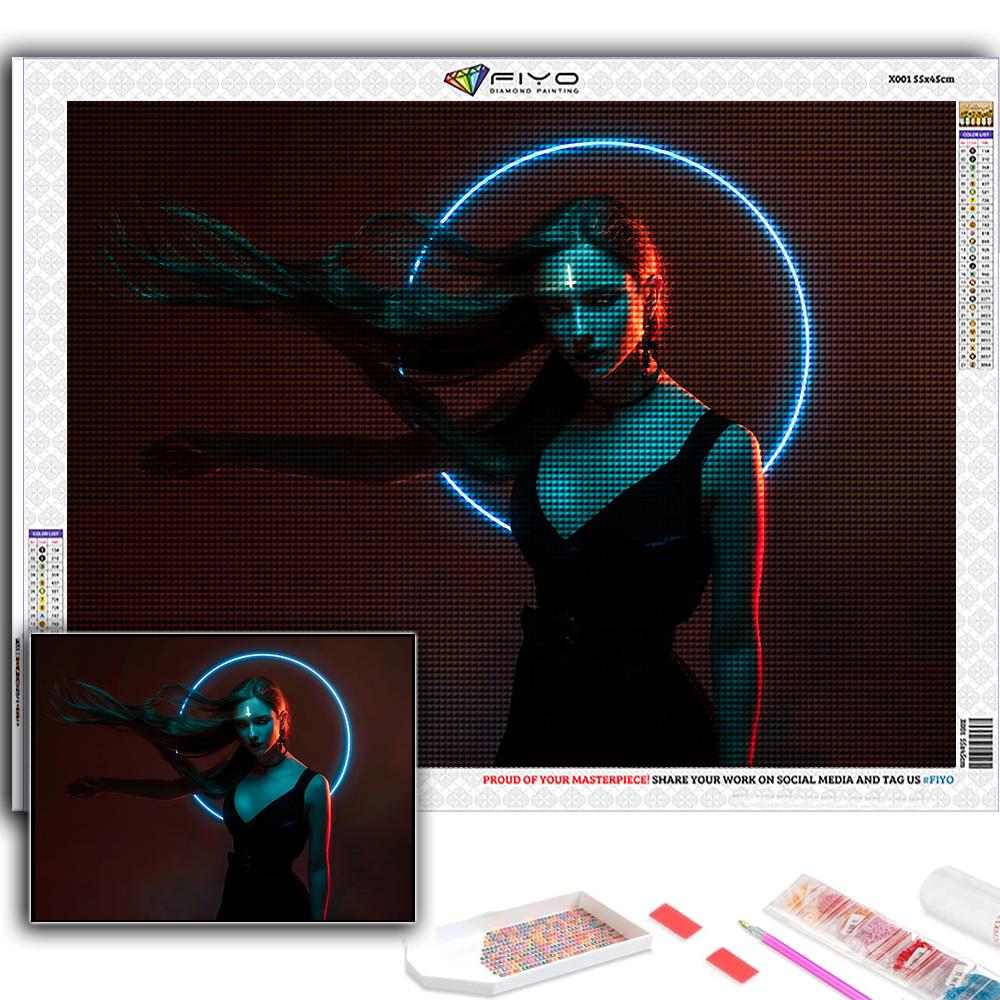Click the X001 55x45cm size label
Viewport: 1000px width, 1000px height.
(x=921, y=79)
